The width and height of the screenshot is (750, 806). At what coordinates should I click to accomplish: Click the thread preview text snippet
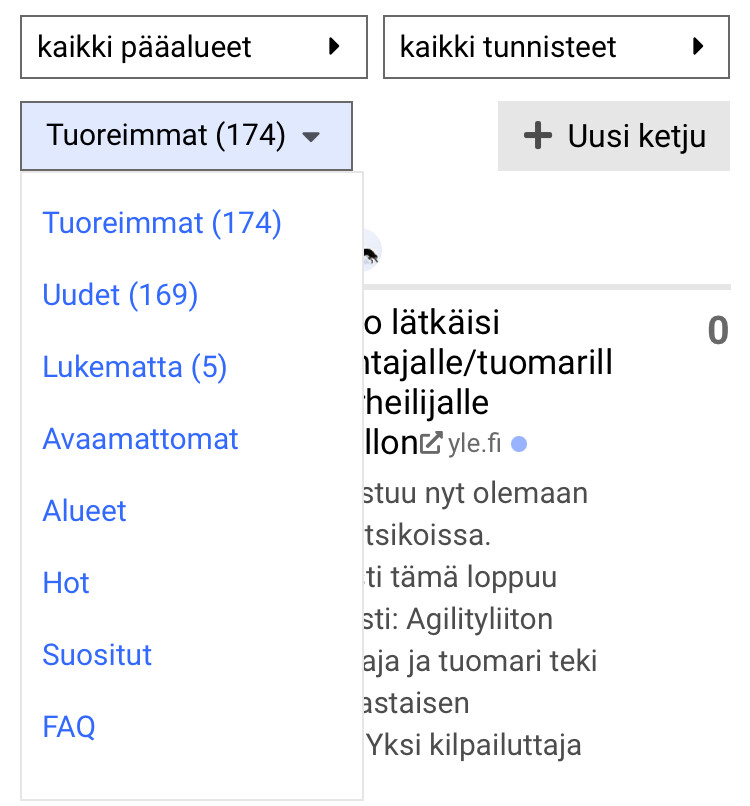tap(480, 620)
